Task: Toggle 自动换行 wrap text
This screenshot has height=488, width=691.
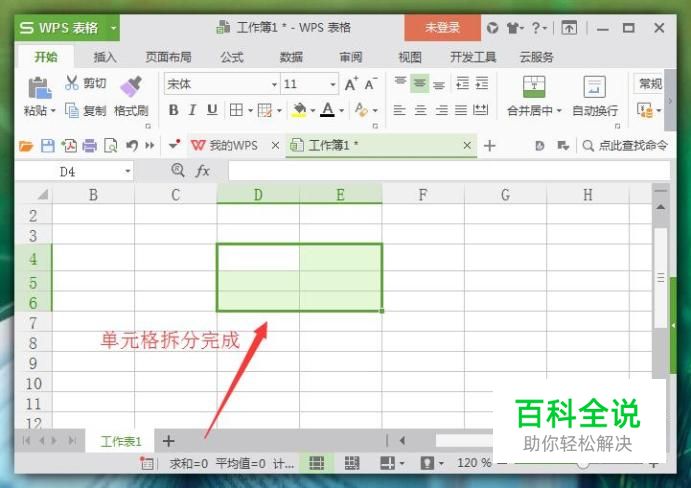Action: coord(595,96)
